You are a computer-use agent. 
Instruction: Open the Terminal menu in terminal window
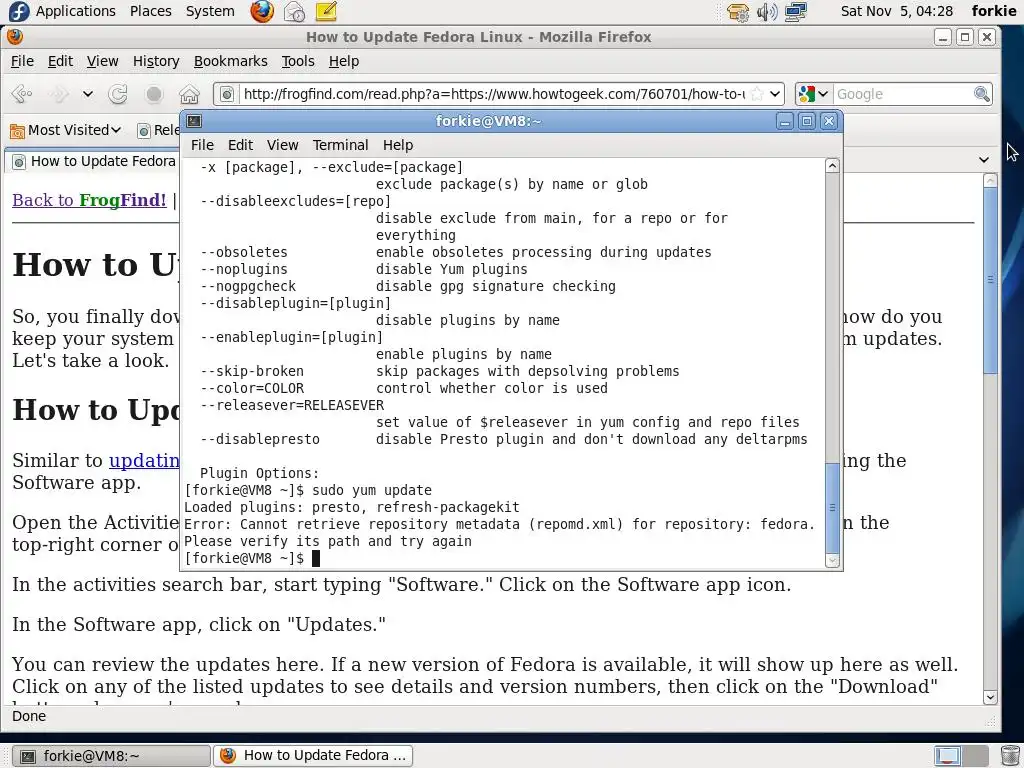click(x=340, y=145)
